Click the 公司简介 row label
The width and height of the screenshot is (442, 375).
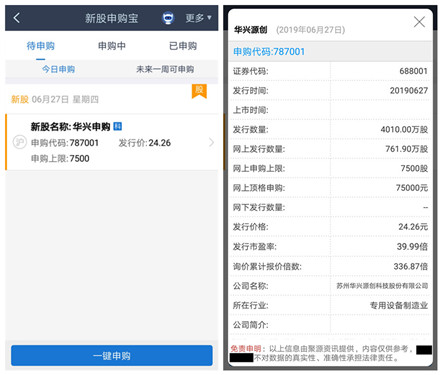250,325
